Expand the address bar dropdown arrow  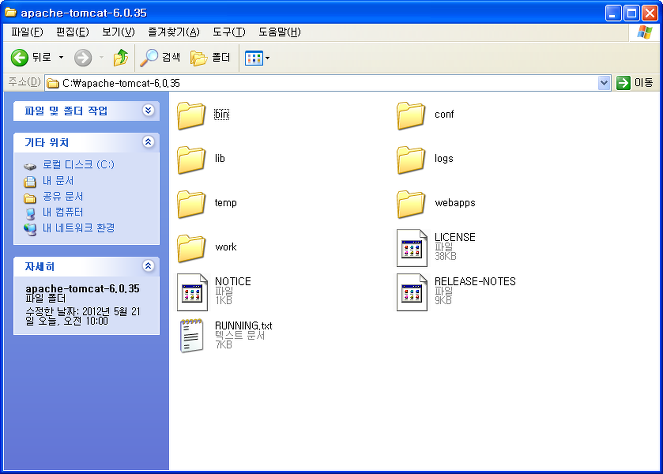tap(604, 83)
